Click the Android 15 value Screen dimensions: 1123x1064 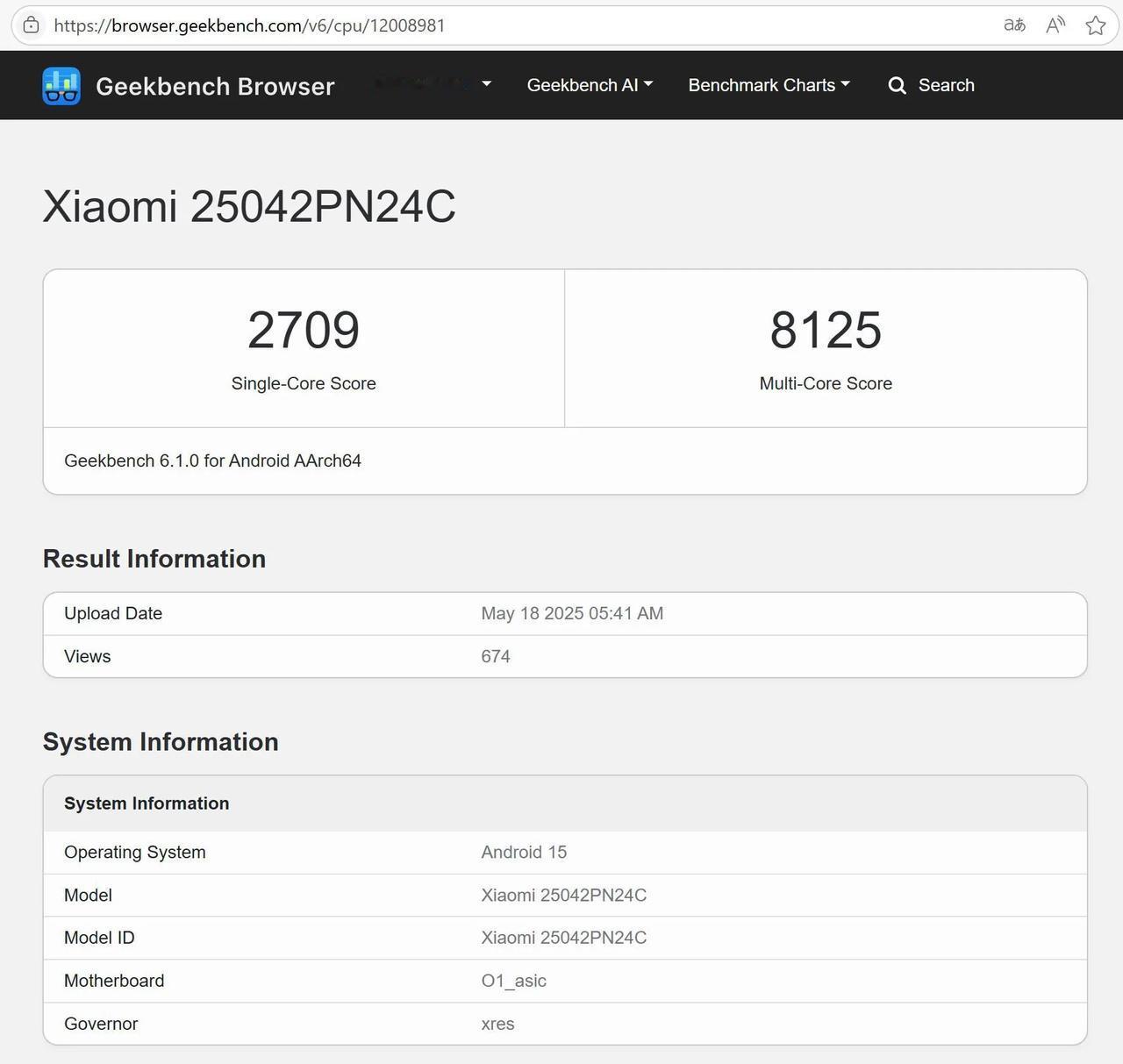(524, 852)
